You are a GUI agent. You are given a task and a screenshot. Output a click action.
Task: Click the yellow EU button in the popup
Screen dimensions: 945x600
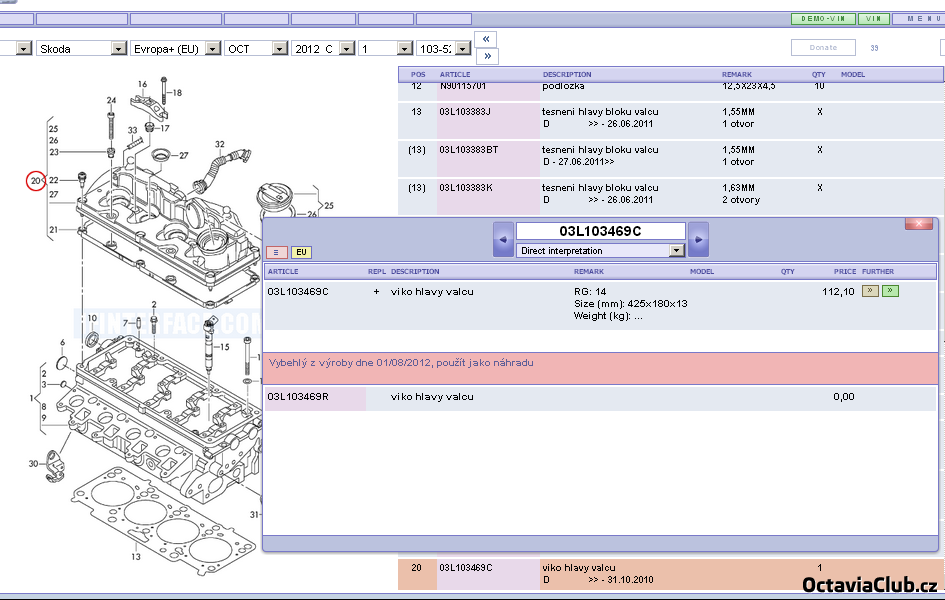301,253
